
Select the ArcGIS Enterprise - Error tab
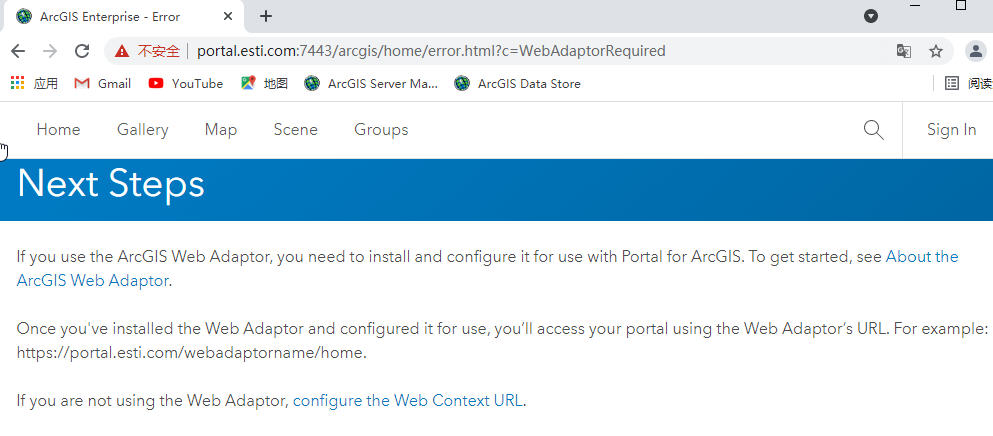click(123, 17)
